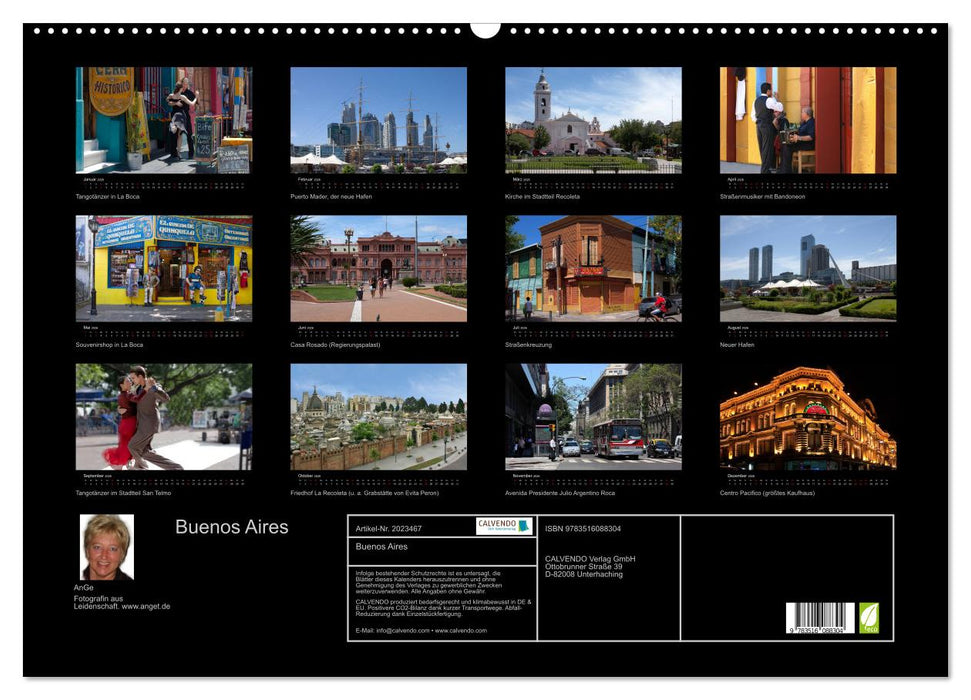This screenshot has width=971, height=700.
Task: Click the blue CALVENDO bookmark symbol
Action: [523, 527]
